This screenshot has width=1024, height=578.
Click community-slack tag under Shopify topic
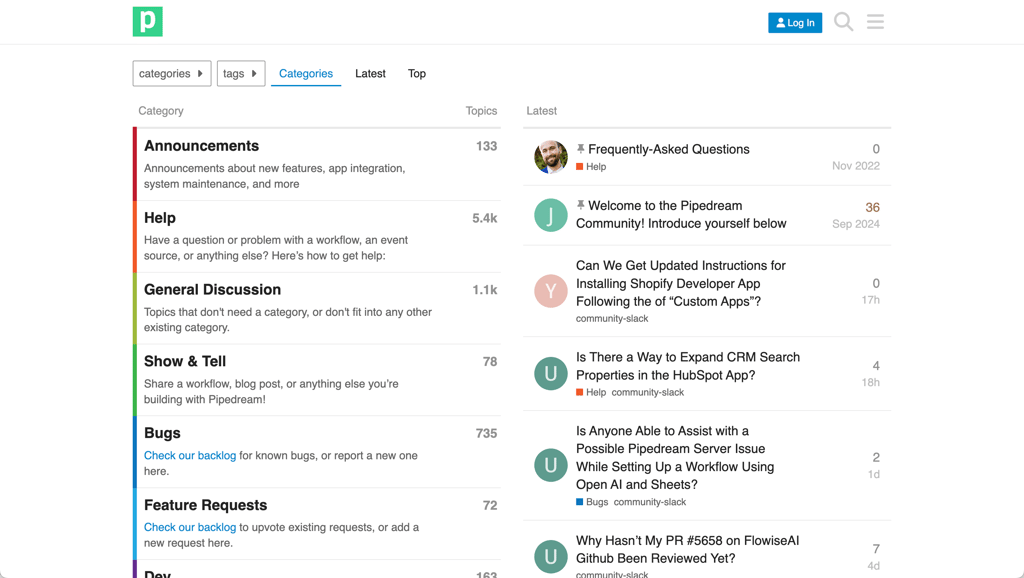tap(612, 319)
